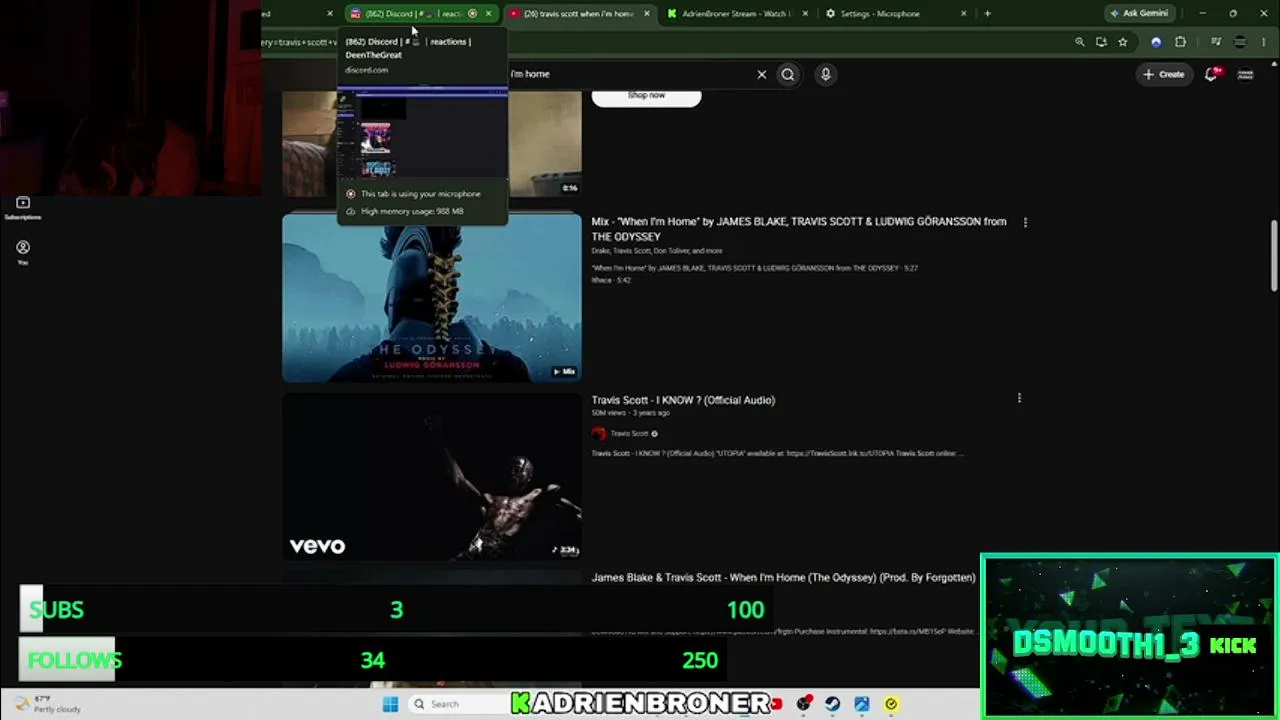Click the YouTube Create button
The width and height of the screenshot is (1280, 720).
tap(1164, 74)
